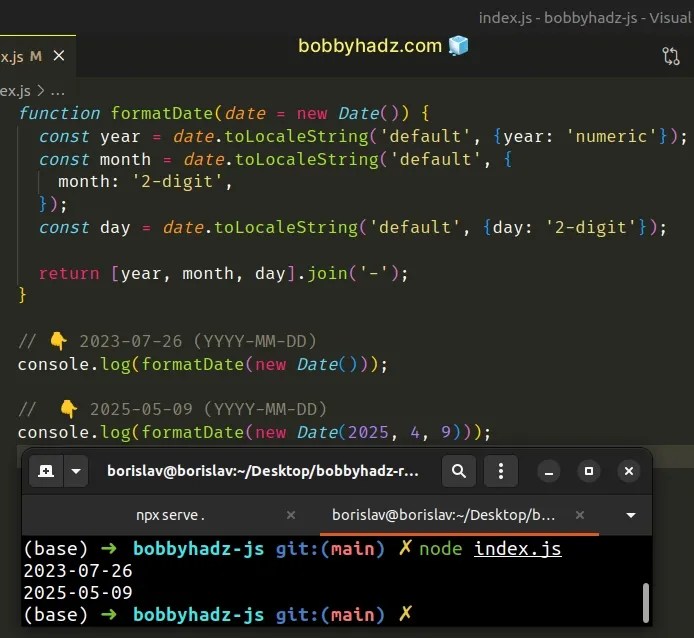Click the terminal vertical scrollbar
The image size is (694, 638).
point(646,603)
